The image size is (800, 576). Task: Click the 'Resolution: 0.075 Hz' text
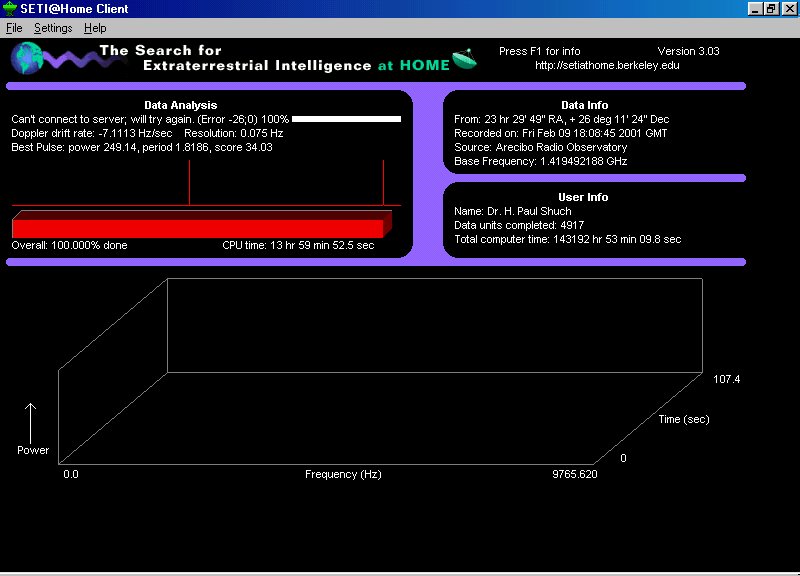point(234,133)
